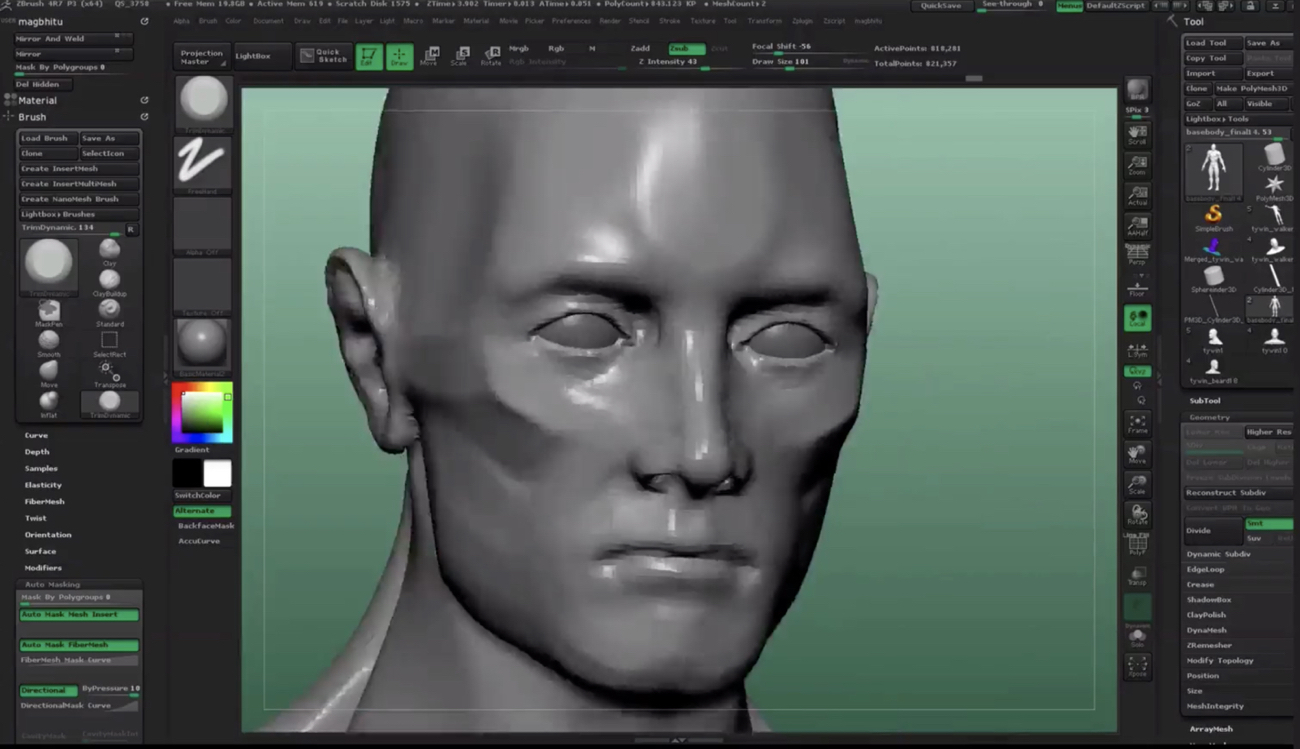Toggle Directional auto masking

[x=48, y=690]
